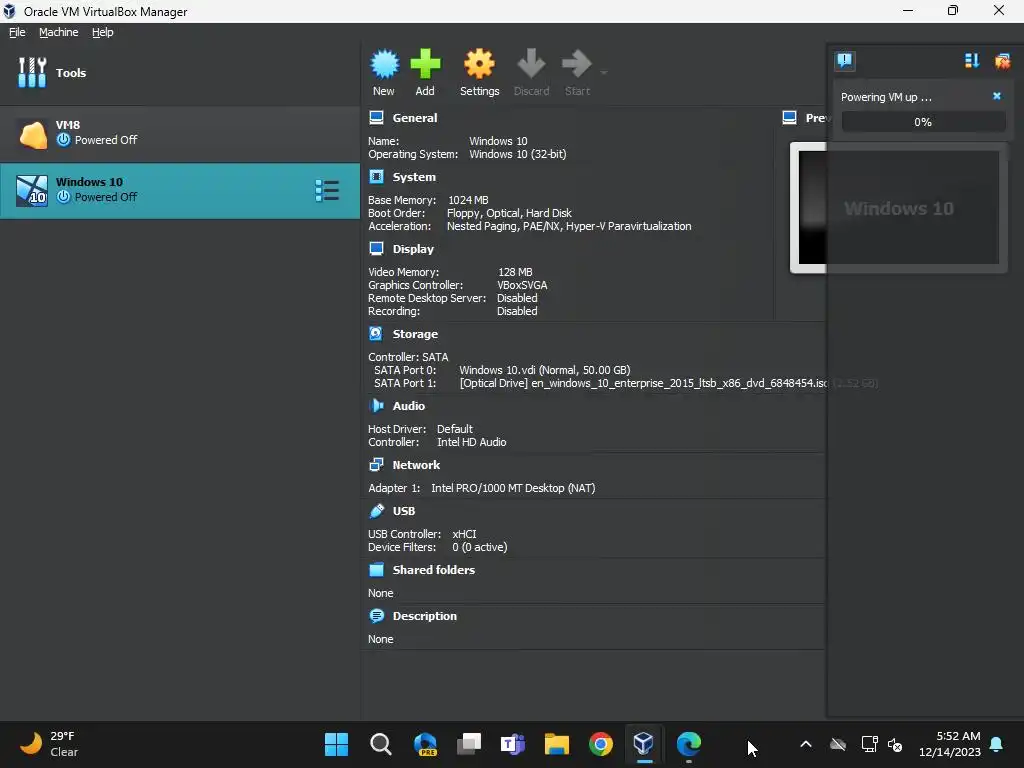Screen dimensions: 1024x768
Task: Launch Google Chrome from taskbar
Action: (x=601, y=744)
